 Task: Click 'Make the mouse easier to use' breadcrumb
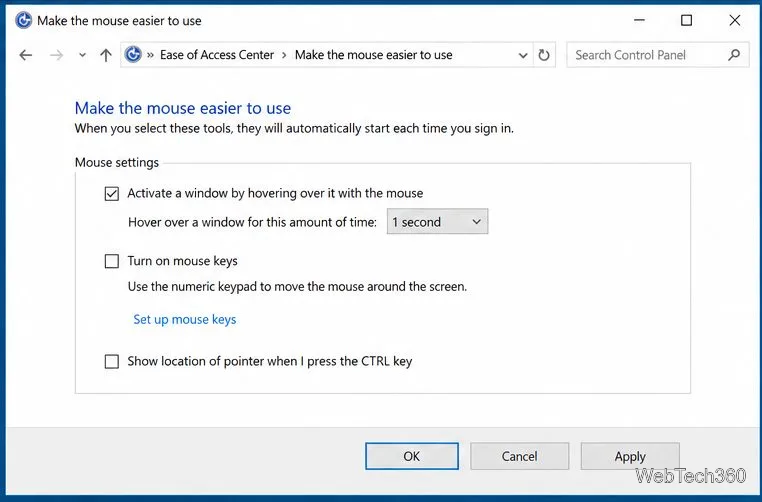[373, 55]
